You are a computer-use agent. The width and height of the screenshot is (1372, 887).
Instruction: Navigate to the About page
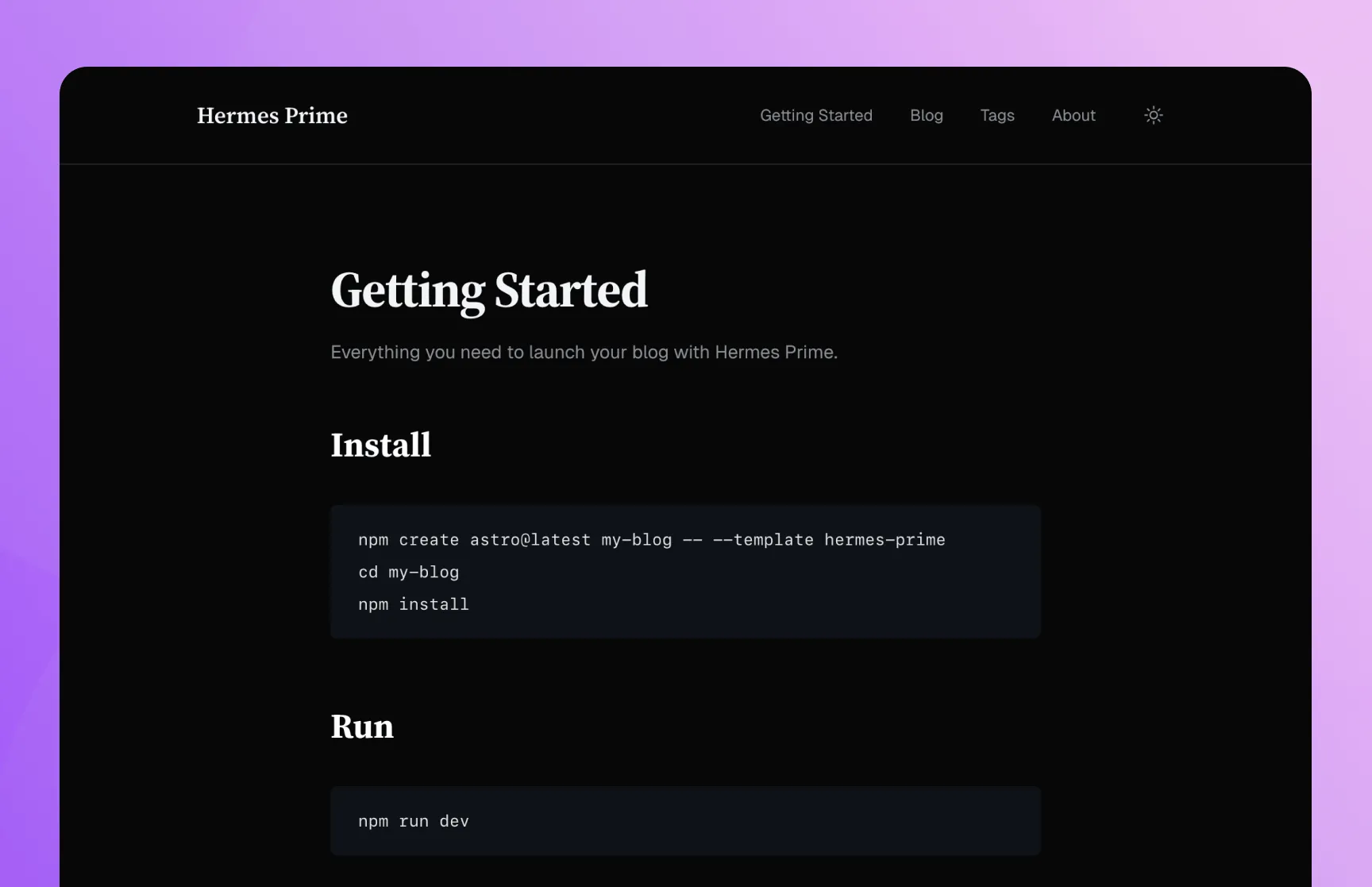[1073, 115]
